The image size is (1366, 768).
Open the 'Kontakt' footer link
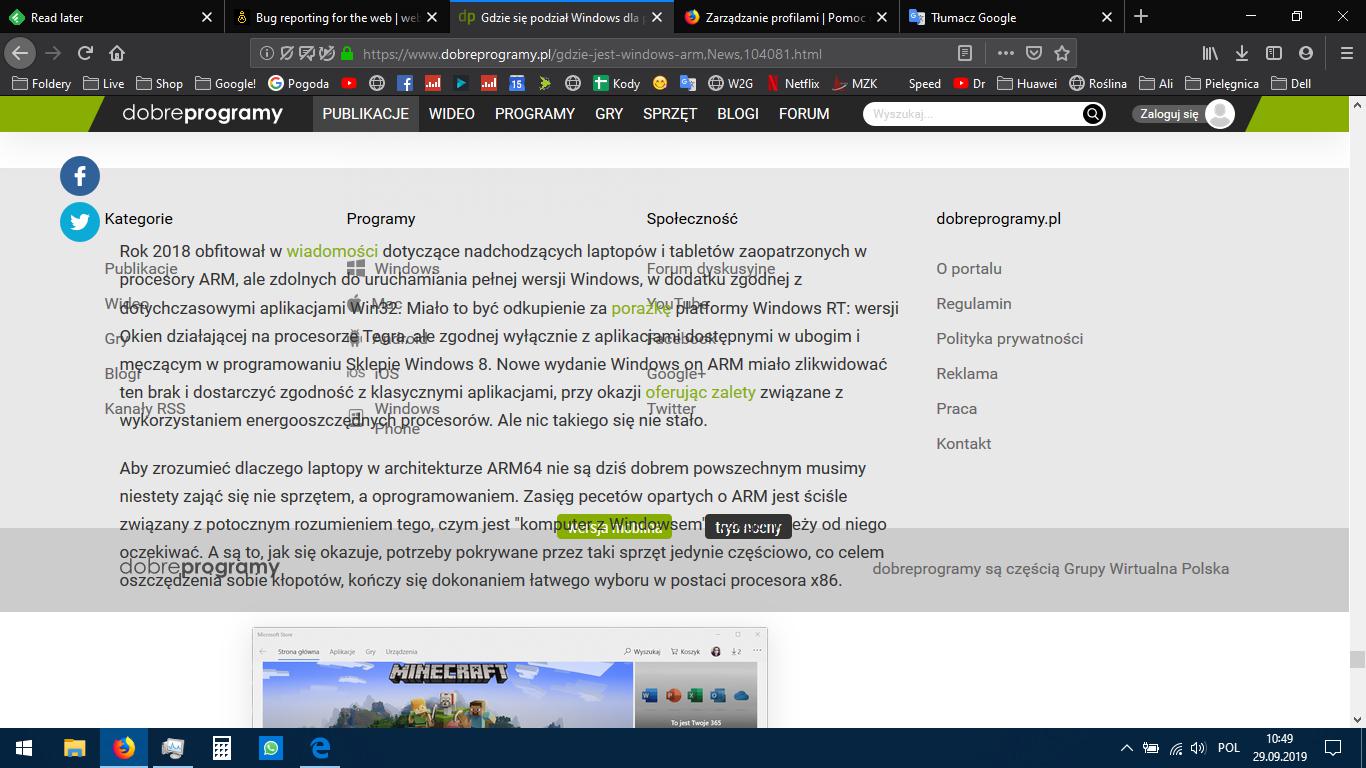coord(963,443)
